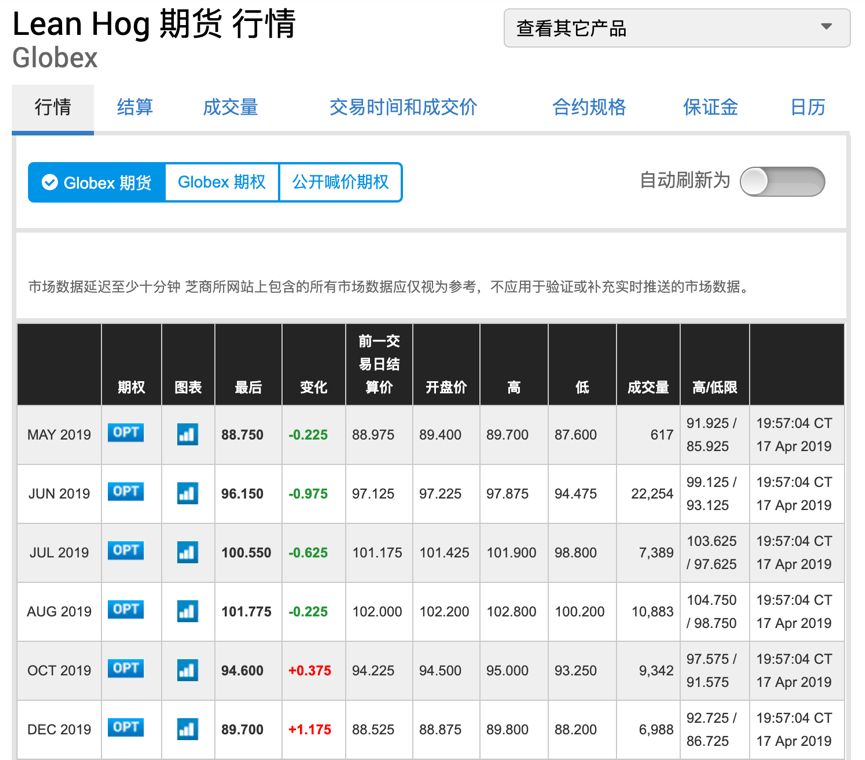
Task: Switch to the 成交量 tab
Action: coord(229,106)
